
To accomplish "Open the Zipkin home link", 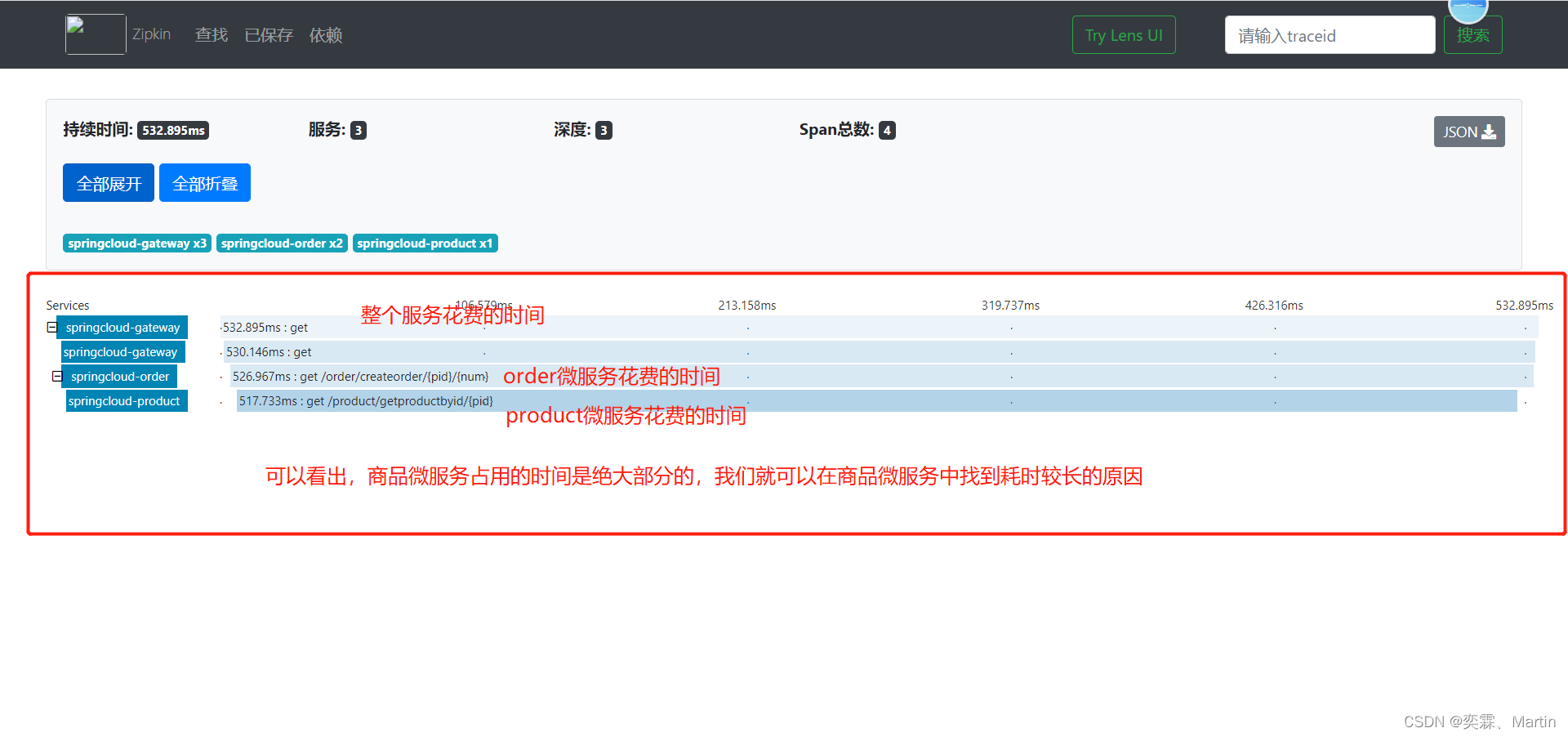I will tap(151, 34).
